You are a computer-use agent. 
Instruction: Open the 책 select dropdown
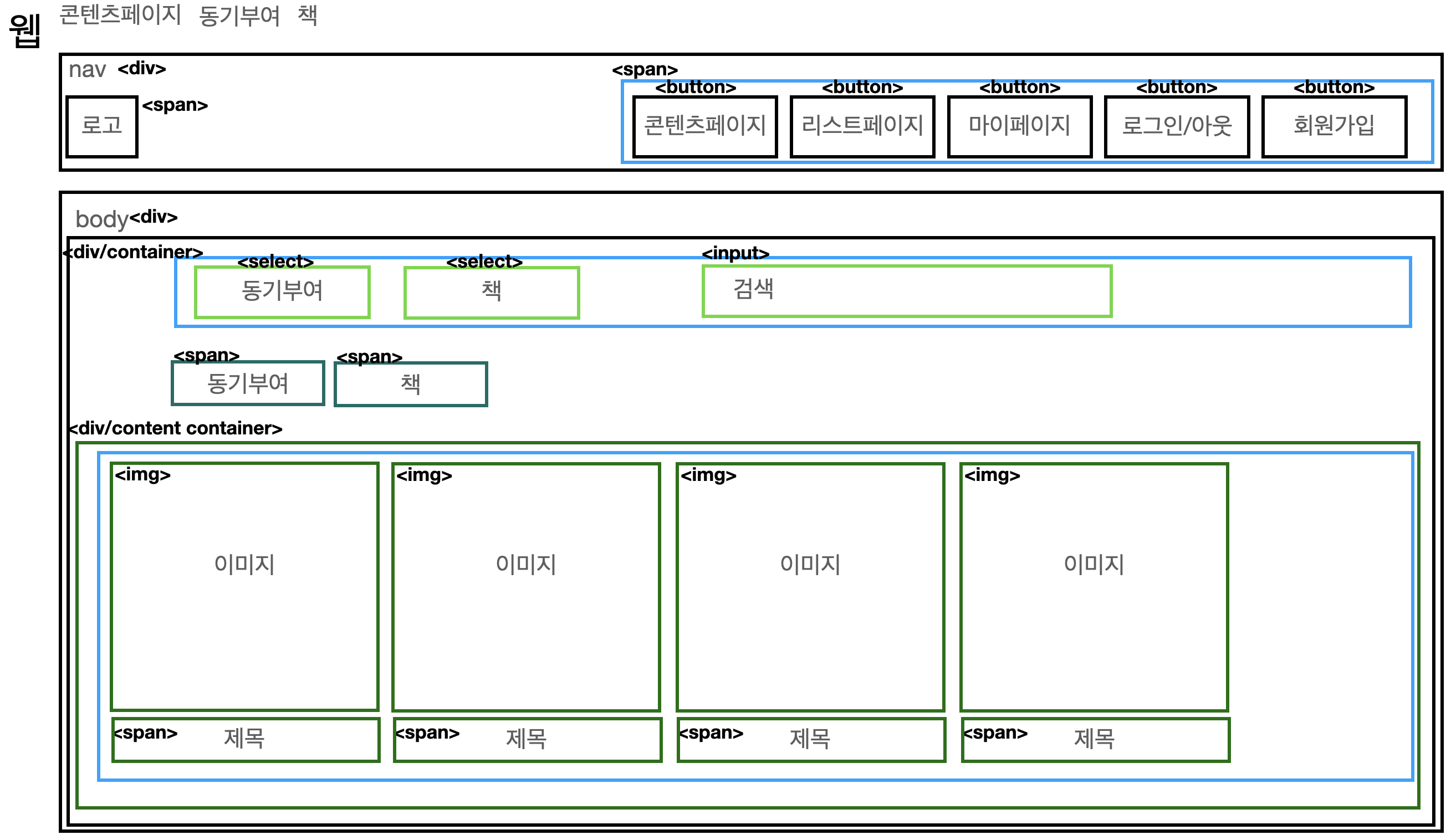(x=491, y=292)
